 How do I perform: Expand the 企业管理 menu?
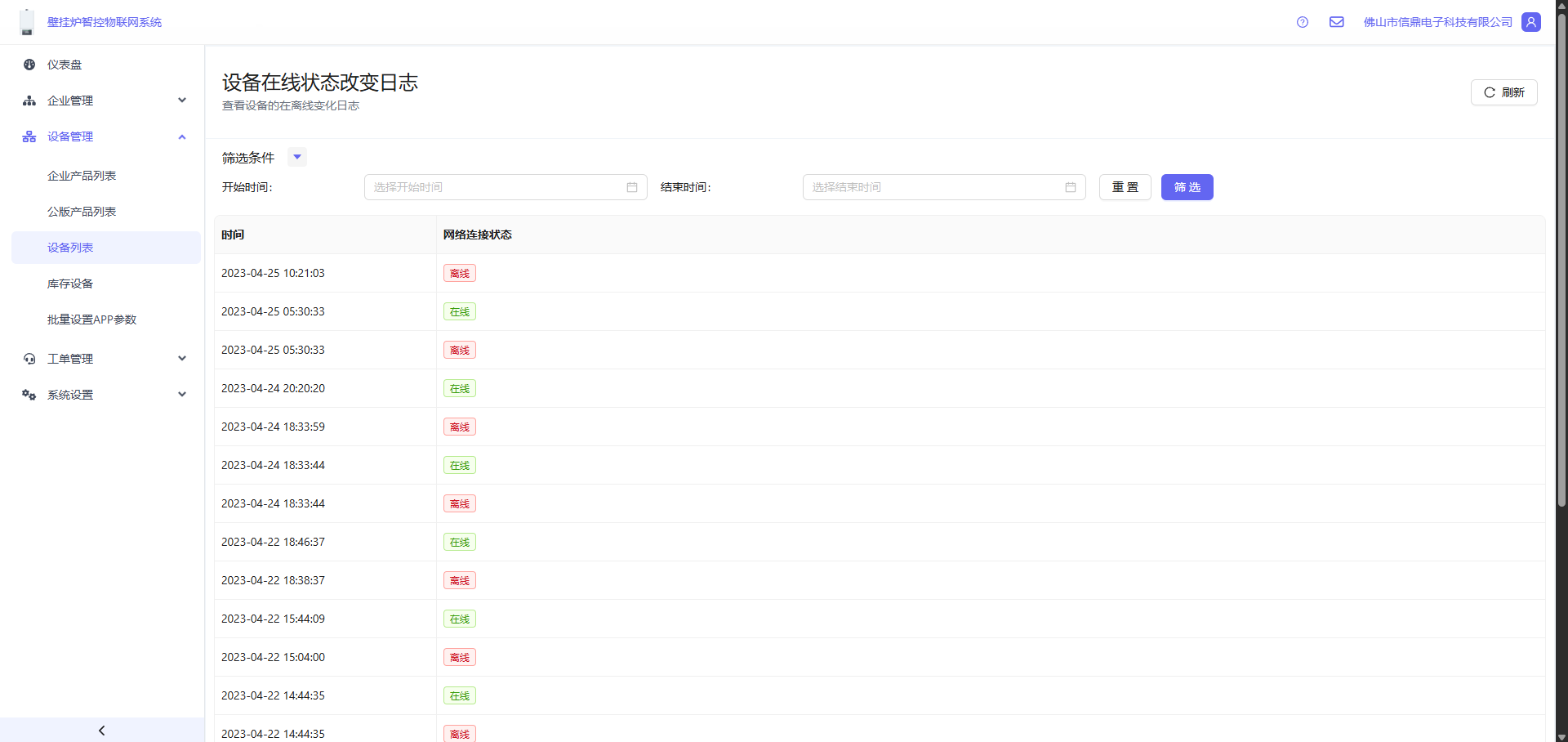102,101
